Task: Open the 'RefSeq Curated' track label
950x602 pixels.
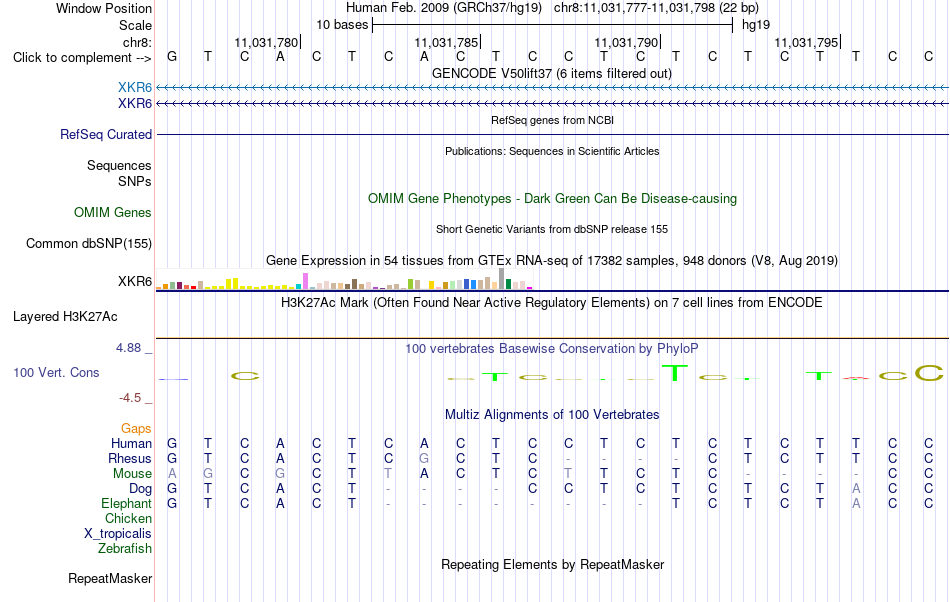Action: [x=106, y=134]
